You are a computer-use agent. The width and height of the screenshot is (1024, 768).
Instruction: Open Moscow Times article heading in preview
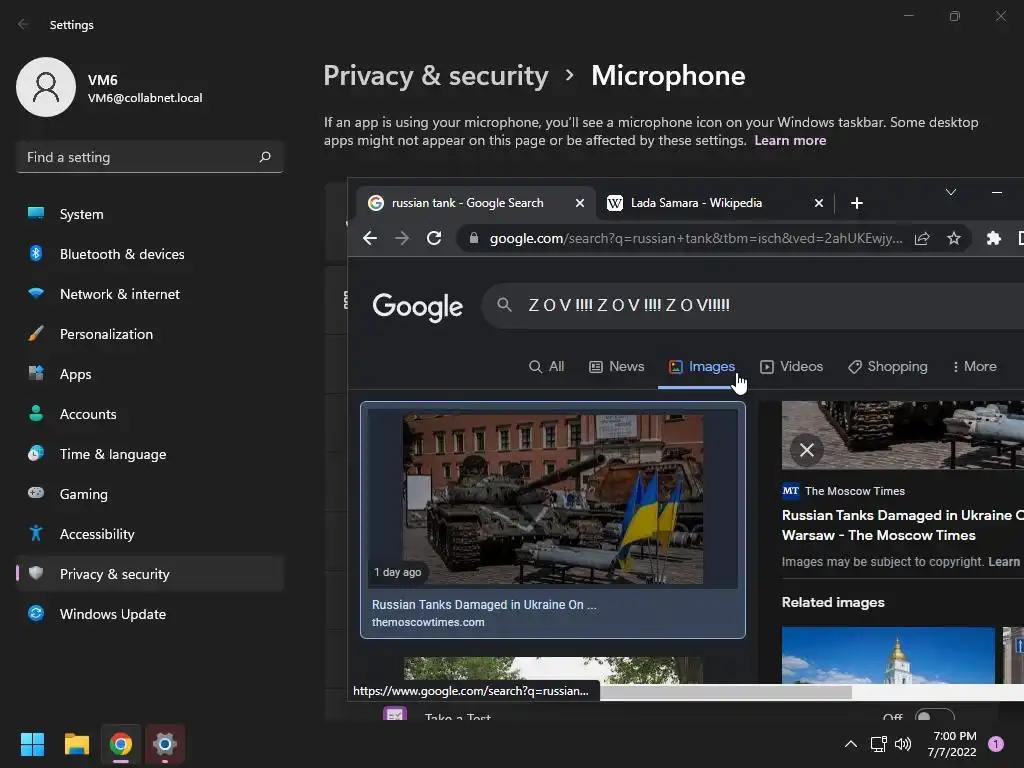[x=903, y=525]
